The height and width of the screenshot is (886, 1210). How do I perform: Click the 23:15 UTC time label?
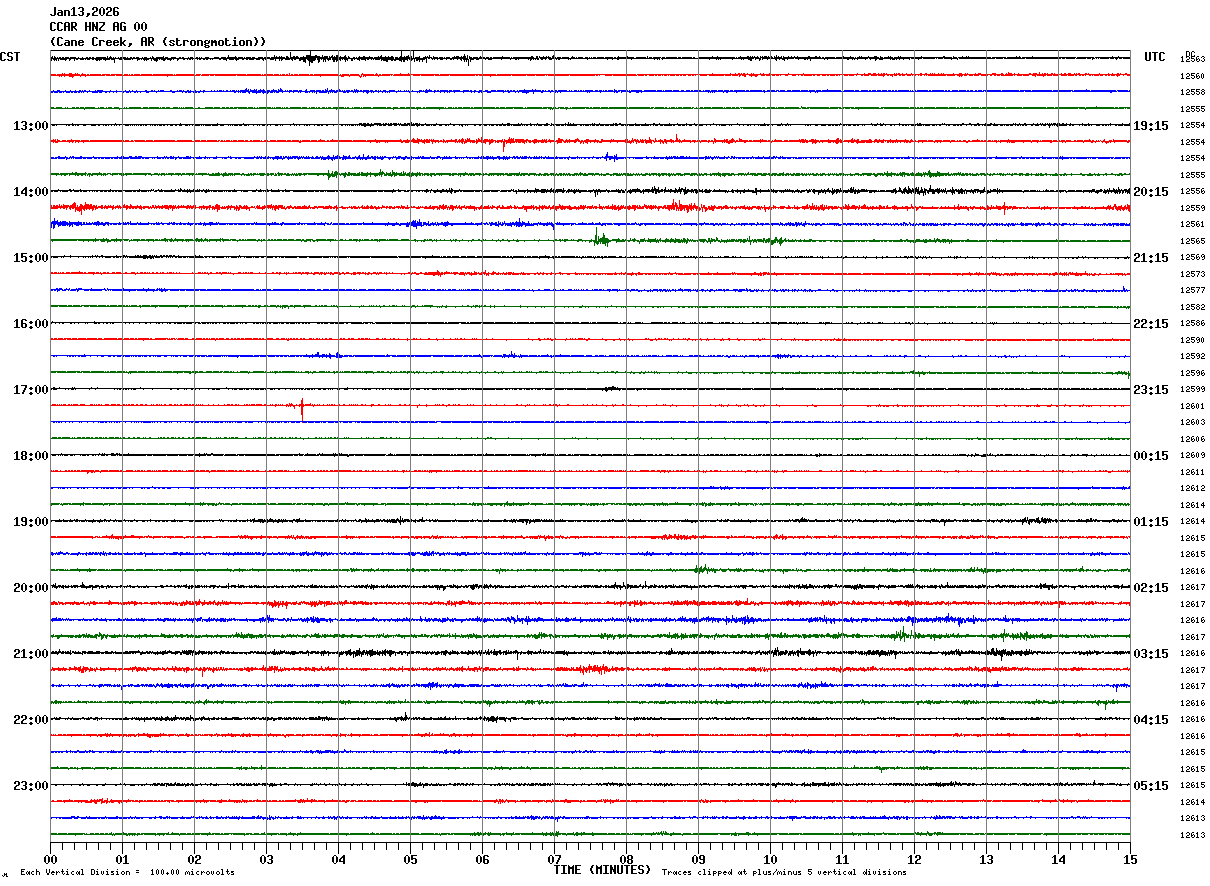(x=1150, y=390)
